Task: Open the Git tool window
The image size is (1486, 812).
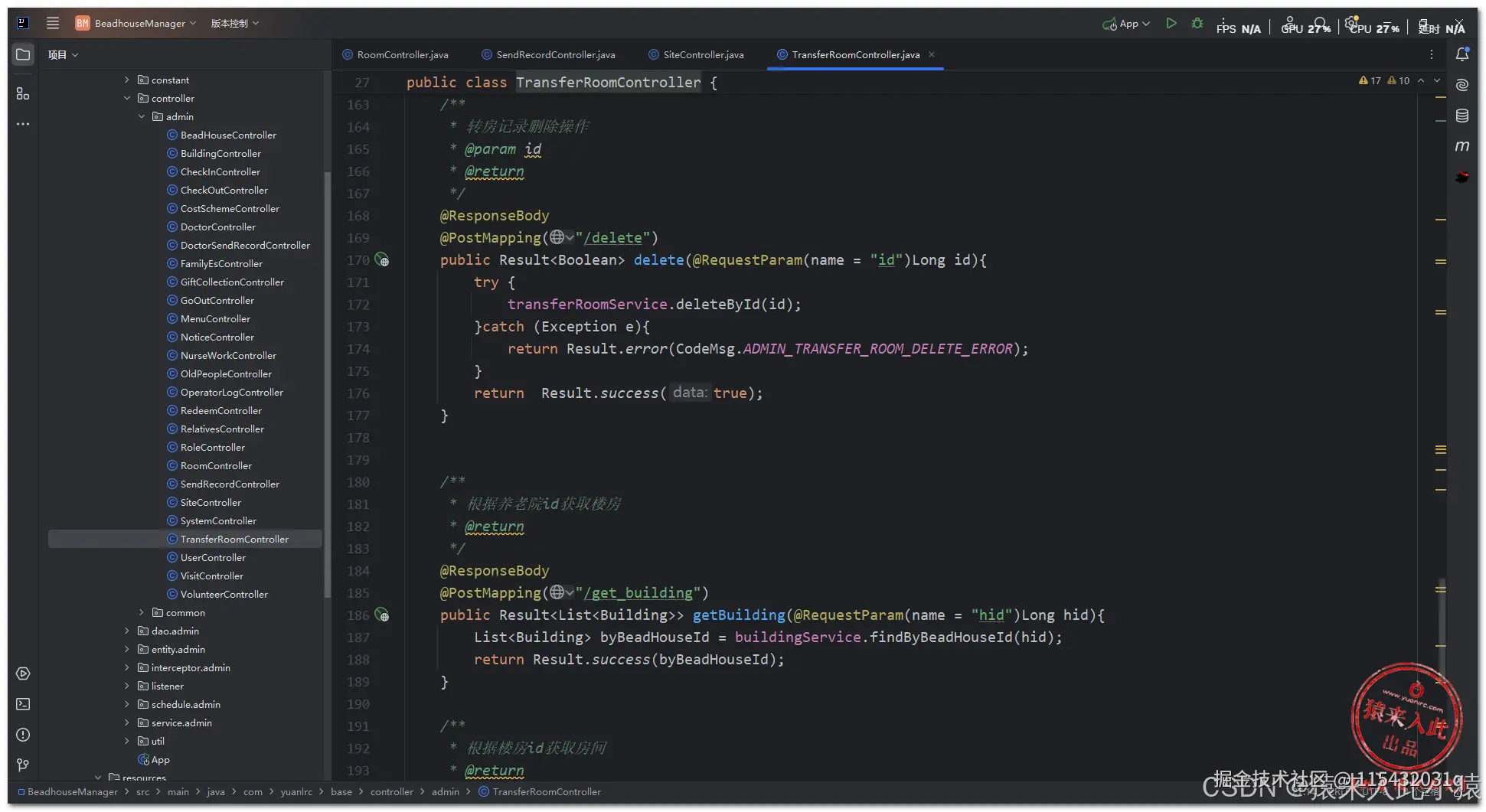Action: coord(23,765)
